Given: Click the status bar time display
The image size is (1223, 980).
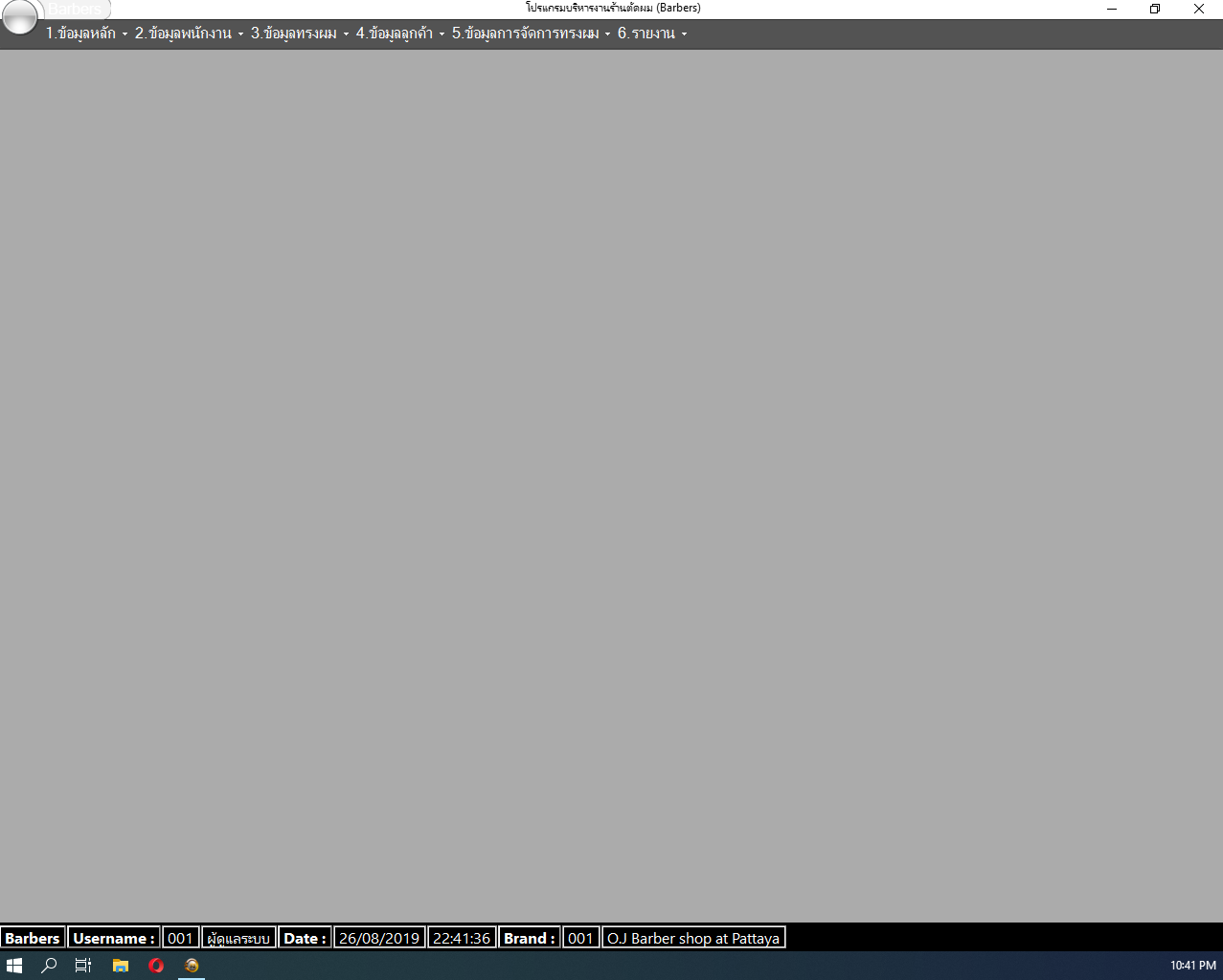Looking at the screenshot, I should [462, 938].
